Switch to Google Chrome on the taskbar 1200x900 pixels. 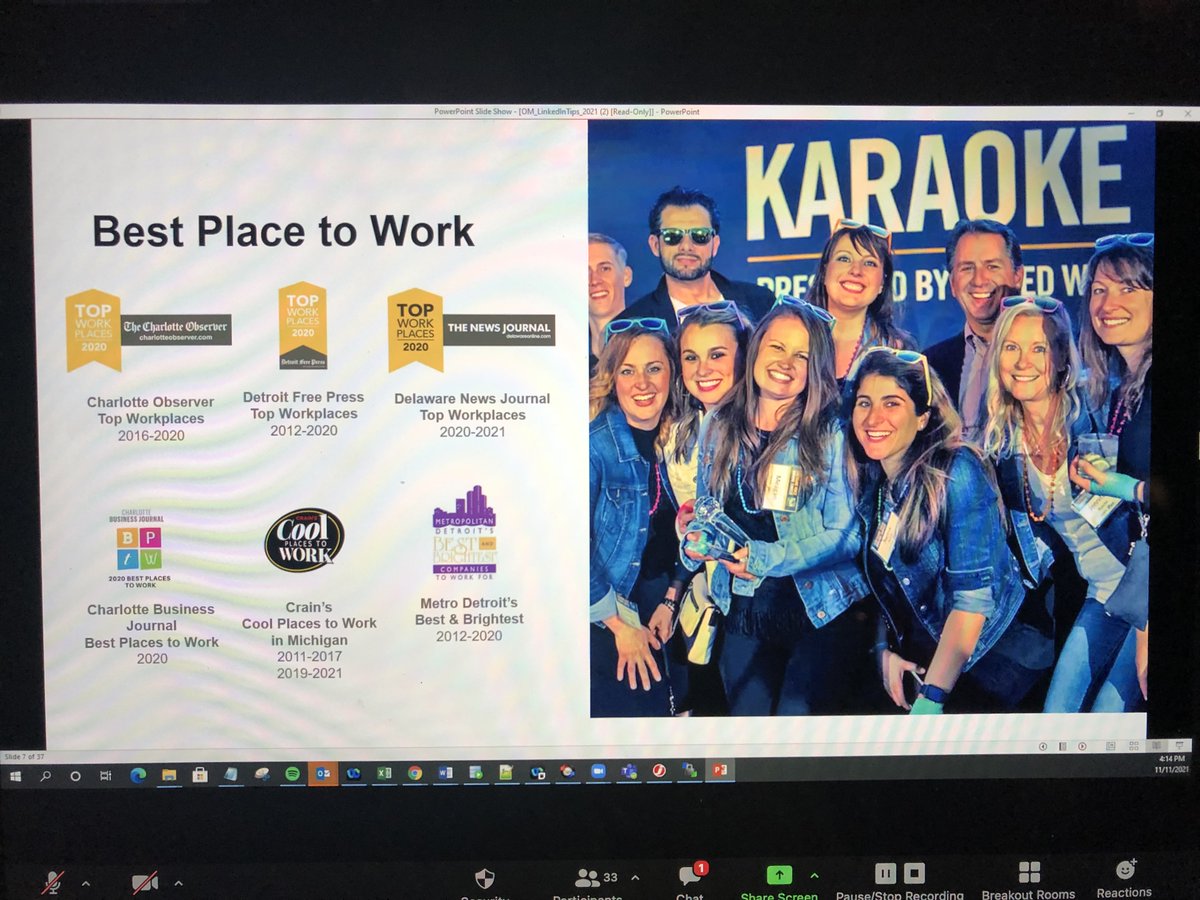tap(415, 773)
